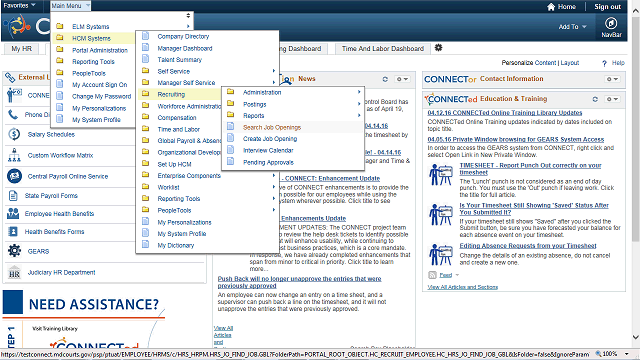Screen dimensions: 640x360
Task: Click the Company Directory page icon
Action: [x=145, y=36]
